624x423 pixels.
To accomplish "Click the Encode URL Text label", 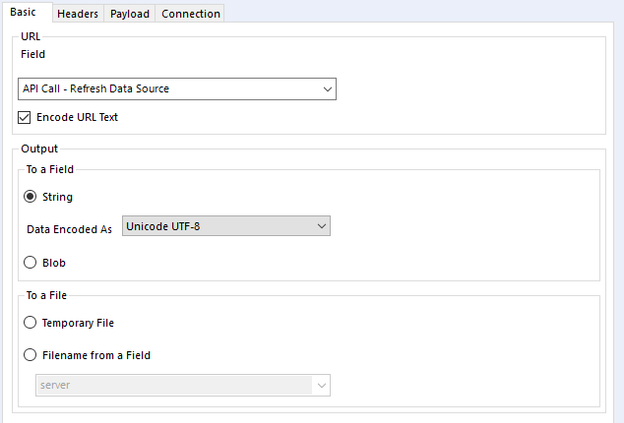I will [77, 117].
